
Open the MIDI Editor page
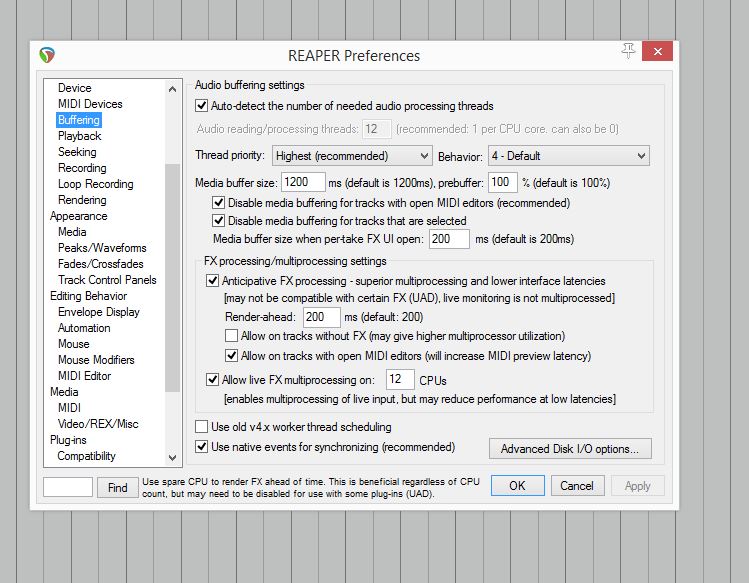85,376
